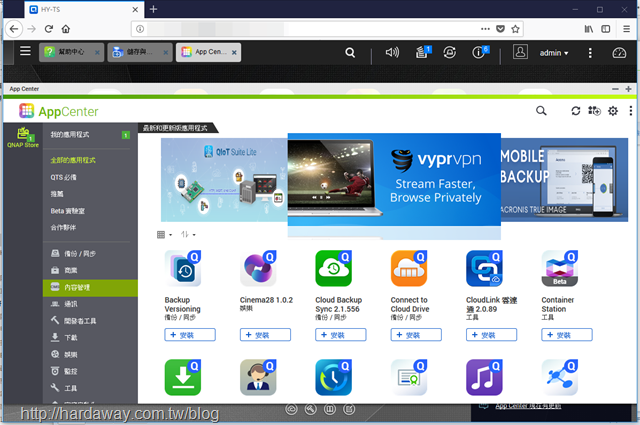Screen dimensions: 640x425
Task: Expand the admin user dropdown
Action: pos(554,53)
